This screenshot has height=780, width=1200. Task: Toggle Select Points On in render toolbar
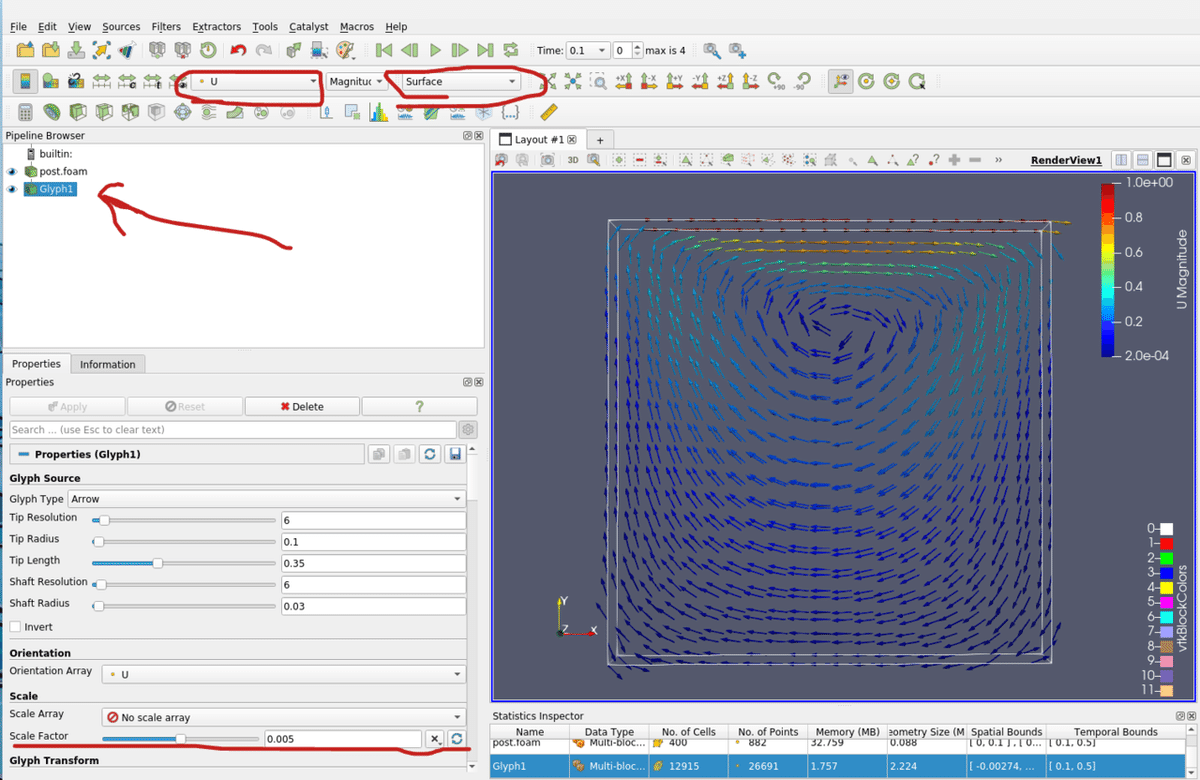pos(707,160)
